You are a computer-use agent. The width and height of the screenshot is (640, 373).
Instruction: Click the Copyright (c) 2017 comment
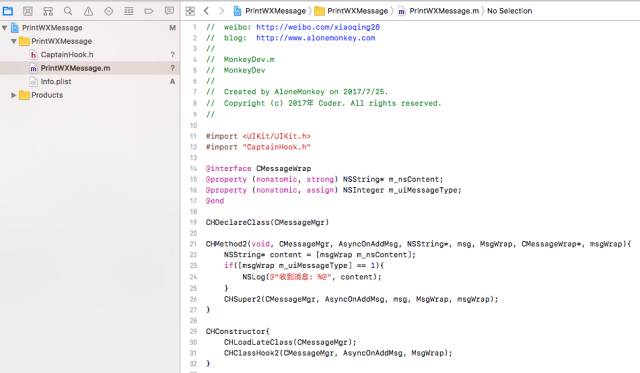click(x=332, y=103)
